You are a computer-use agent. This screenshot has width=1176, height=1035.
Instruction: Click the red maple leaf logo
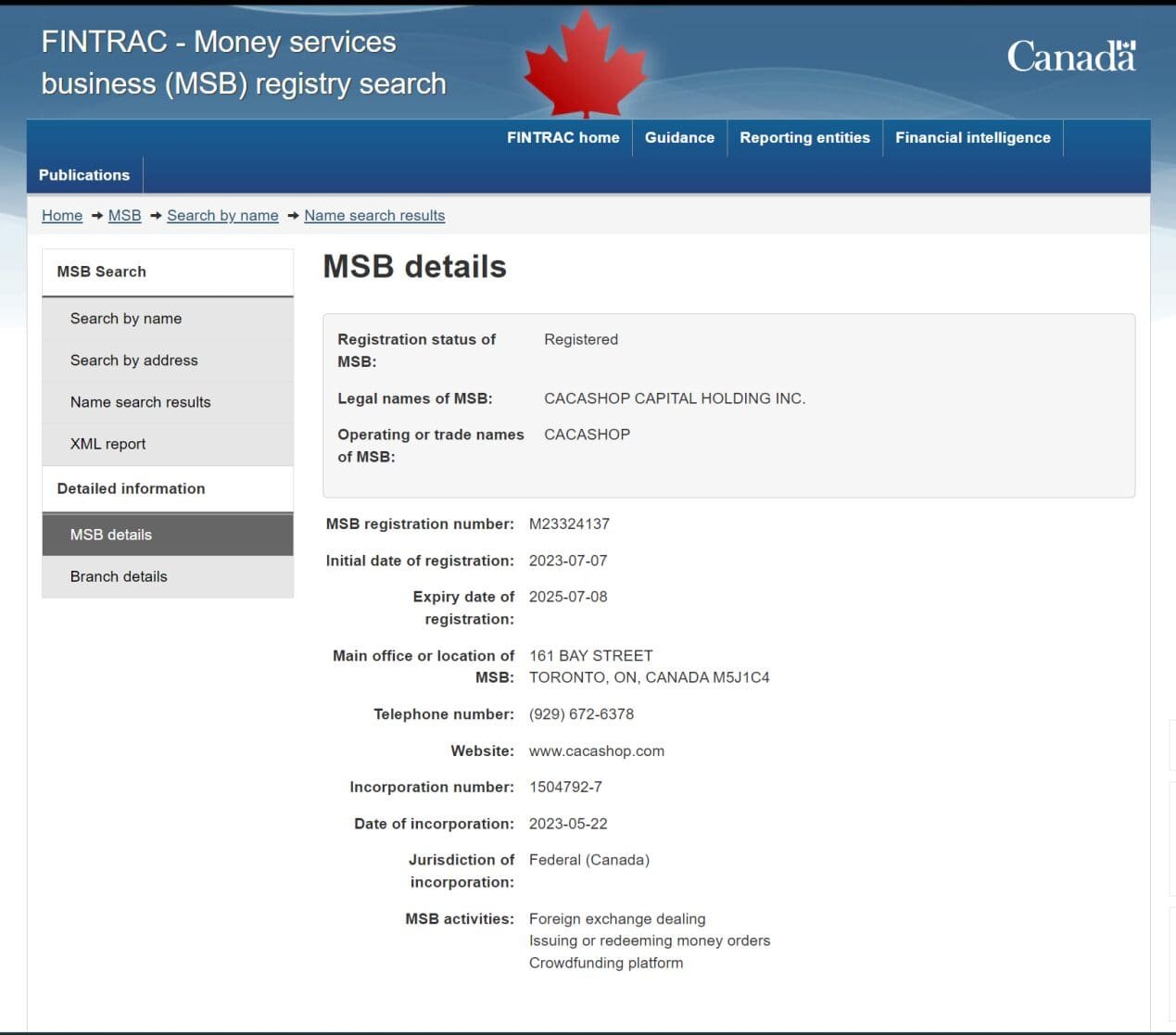click(586, 64)
